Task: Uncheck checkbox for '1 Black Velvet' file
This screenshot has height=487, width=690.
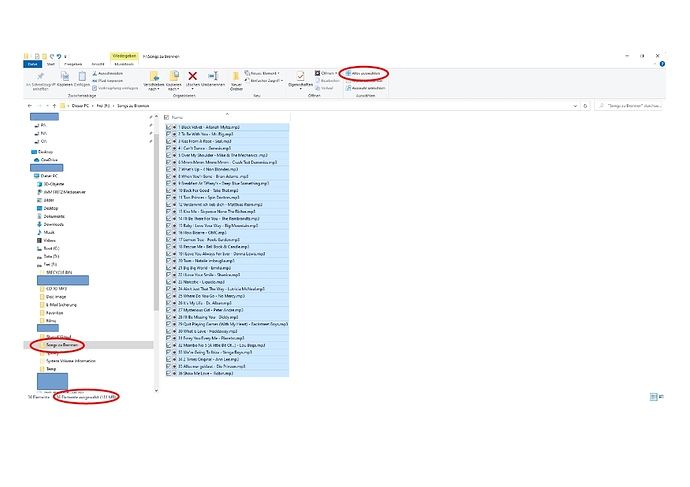Action: 168,127
